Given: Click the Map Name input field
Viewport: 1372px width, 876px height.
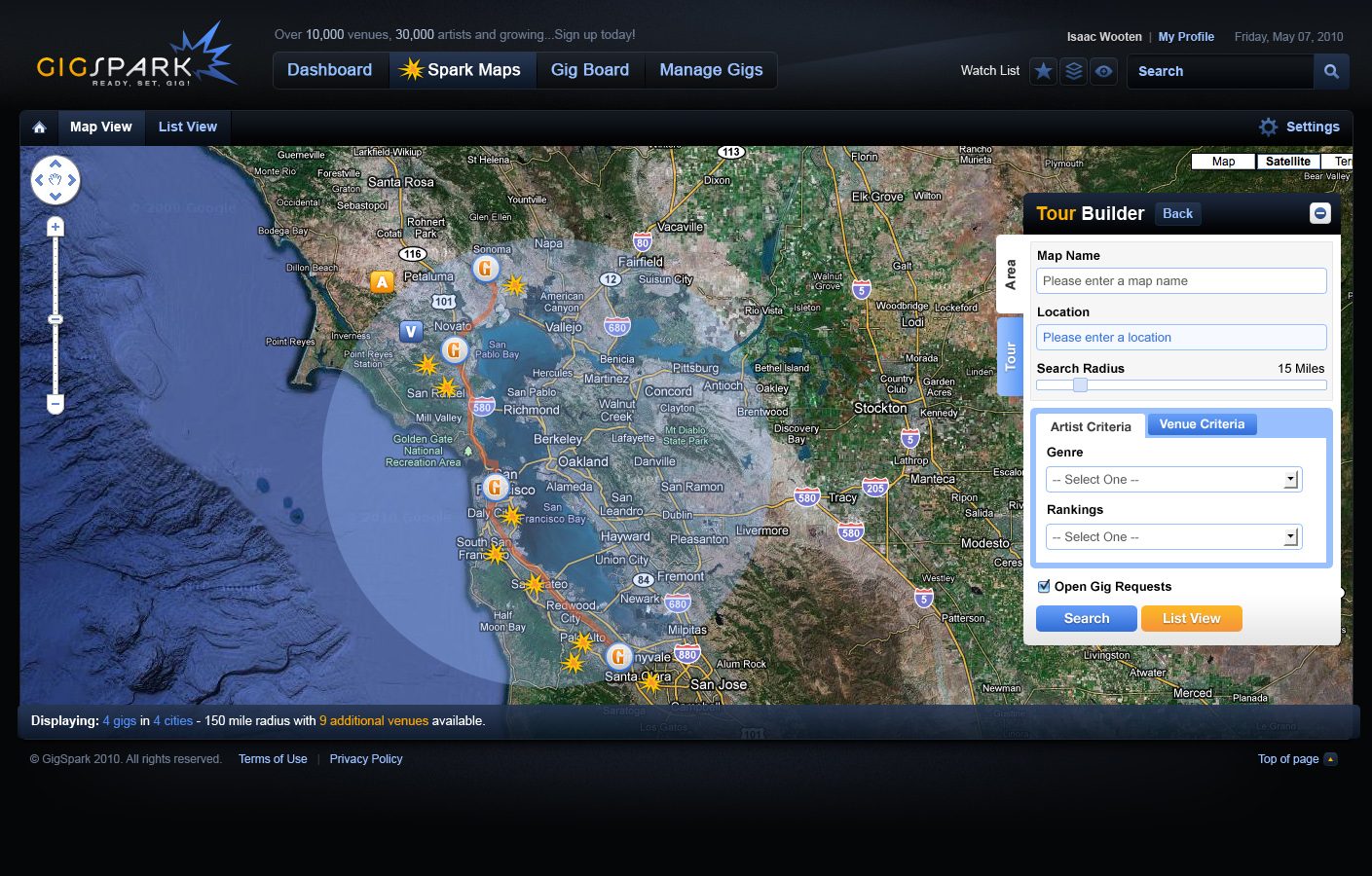Looking at the screenshot, I should 1181,280.
